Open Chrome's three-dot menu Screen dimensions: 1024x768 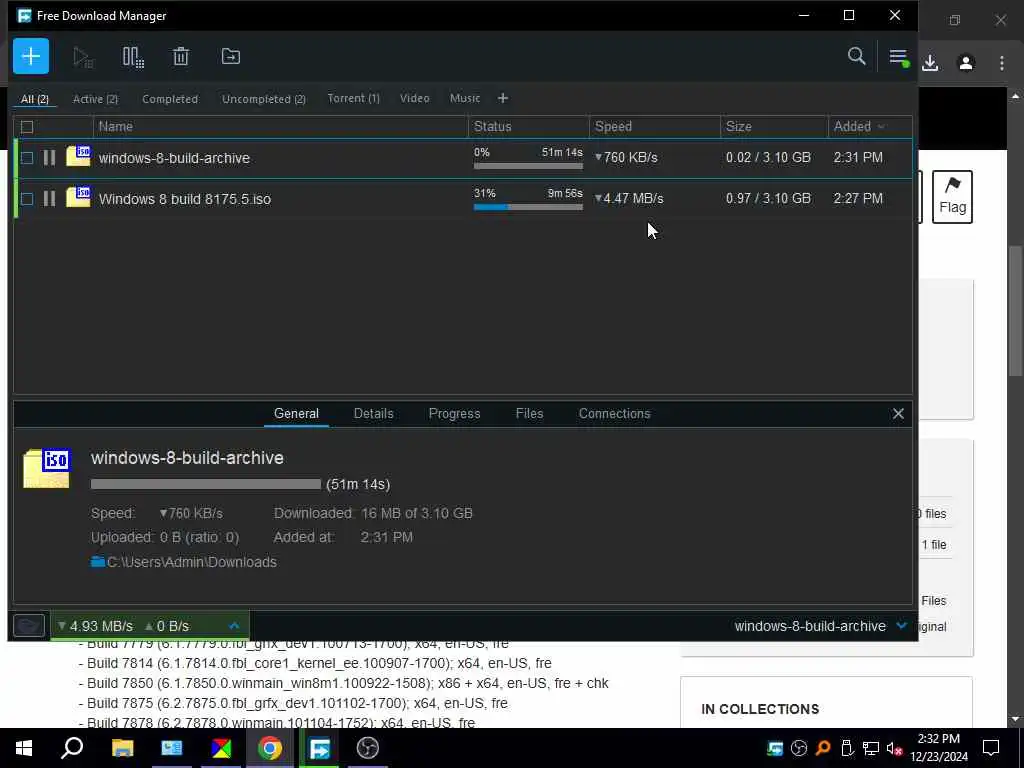[x=1002, y=63]
